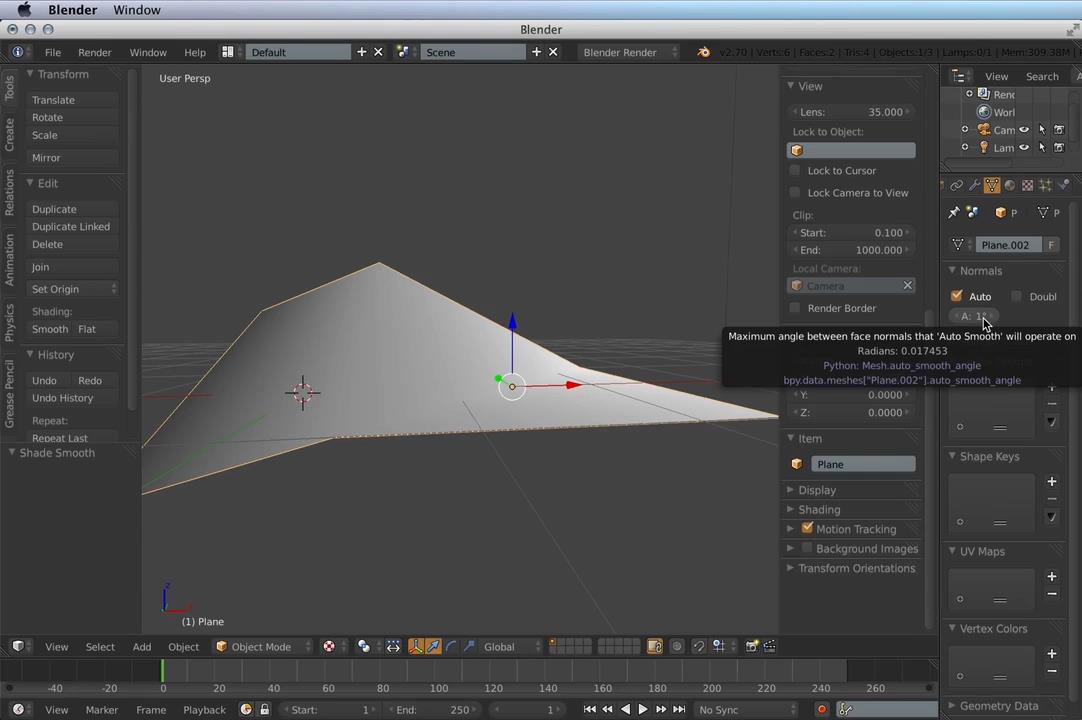
Task: Click the Translate button
Action: (72, 99)
